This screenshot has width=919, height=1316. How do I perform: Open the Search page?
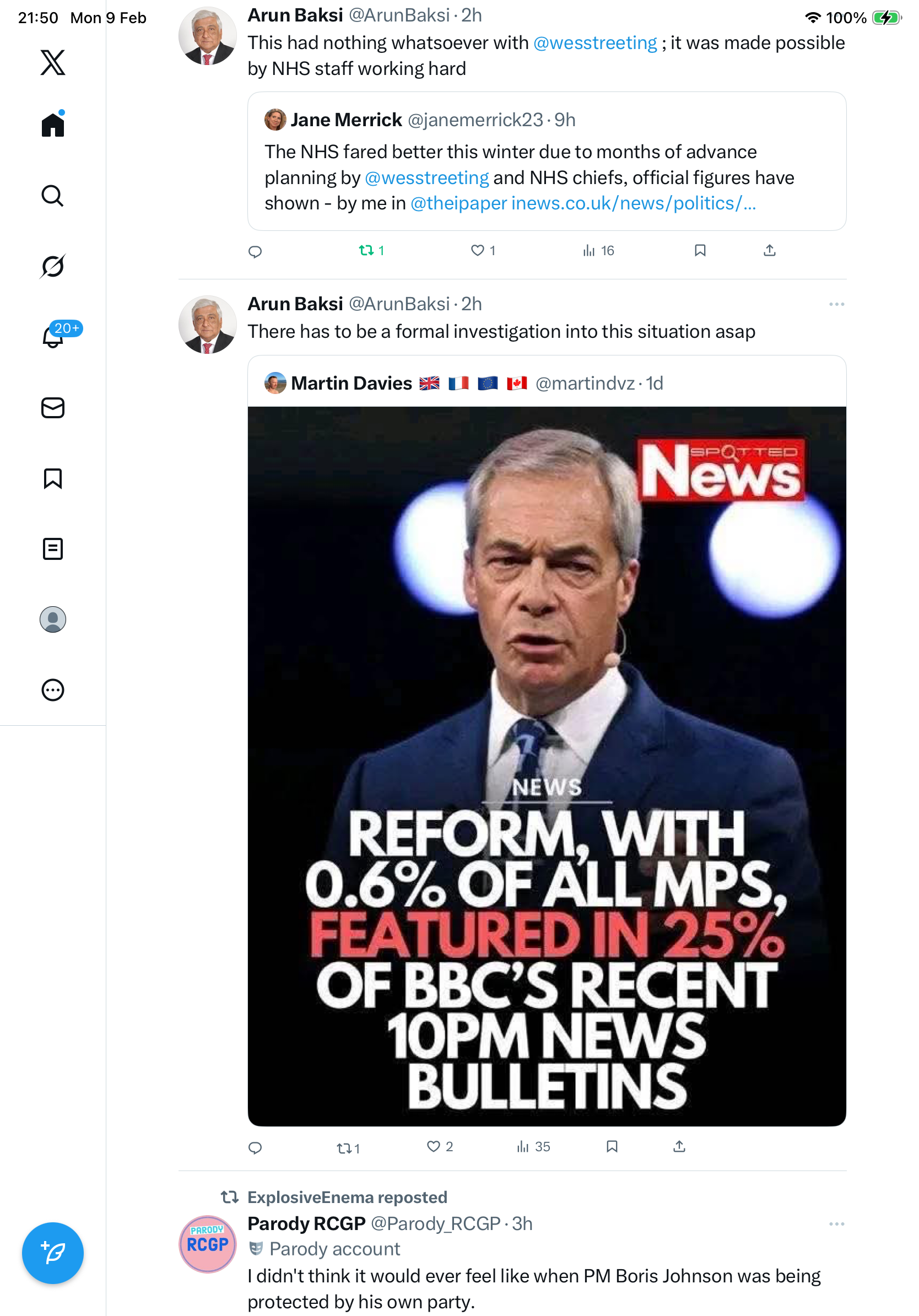point(53,196)
